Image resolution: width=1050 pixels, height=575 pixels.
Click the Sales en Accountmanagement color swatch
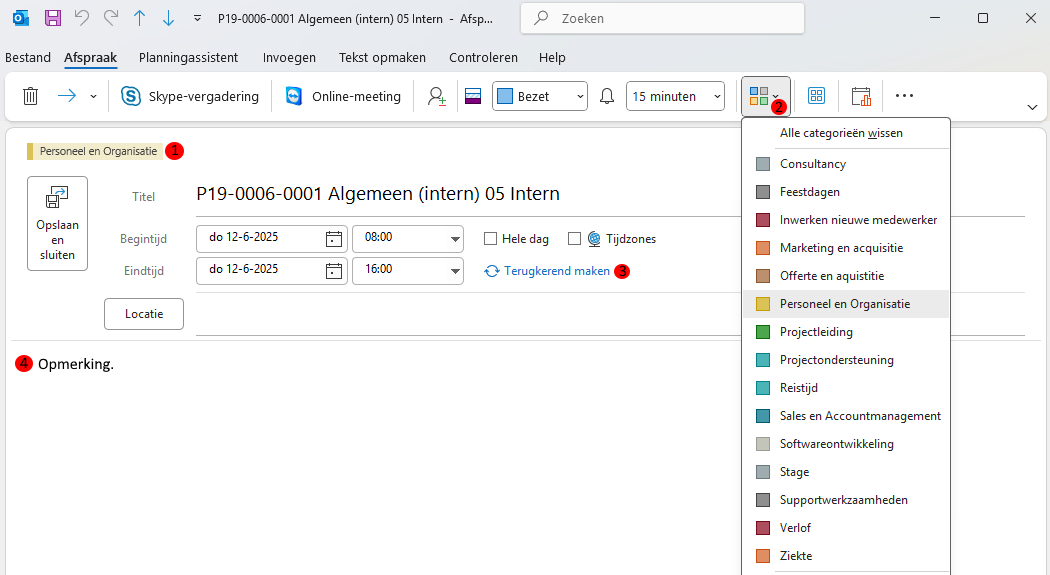click(x=763, y=416)
